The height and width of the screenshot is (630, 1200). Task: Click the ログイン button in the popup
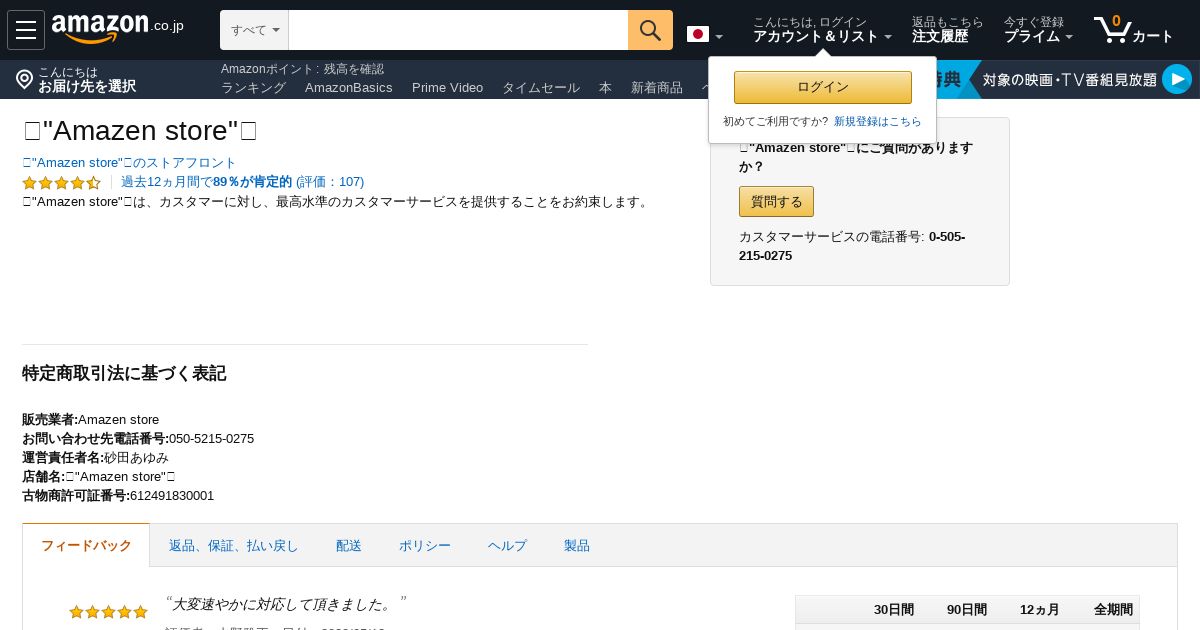tap(823, 87)
